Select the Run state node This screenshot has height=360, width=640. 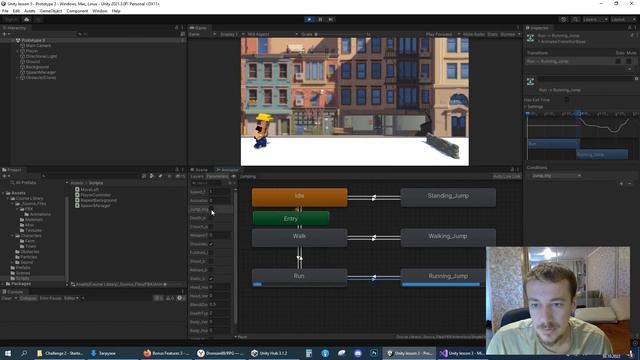(300, 278)
